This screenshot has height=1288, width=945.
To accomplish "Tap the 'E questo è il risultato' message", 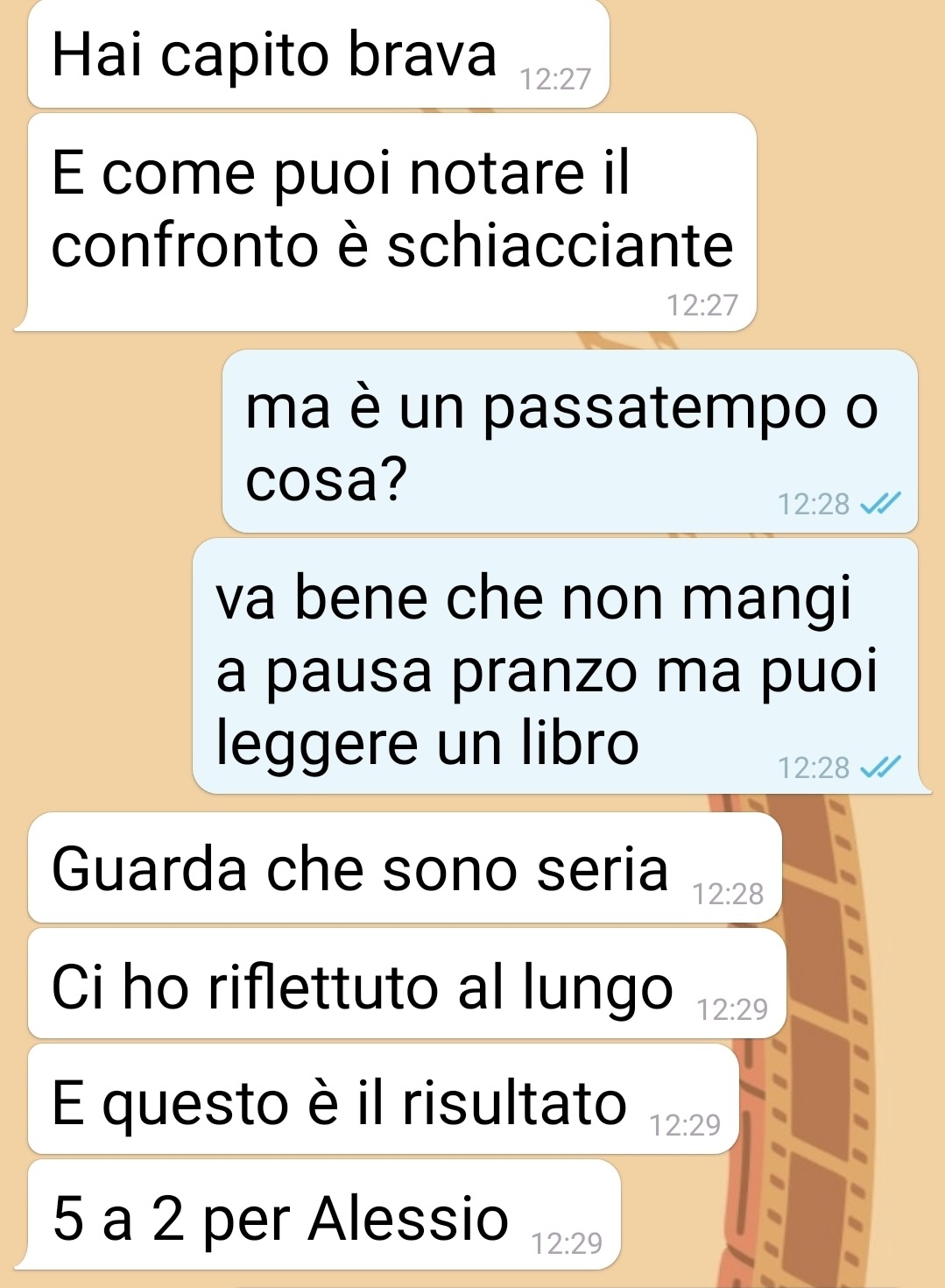I will [383, 1099].
